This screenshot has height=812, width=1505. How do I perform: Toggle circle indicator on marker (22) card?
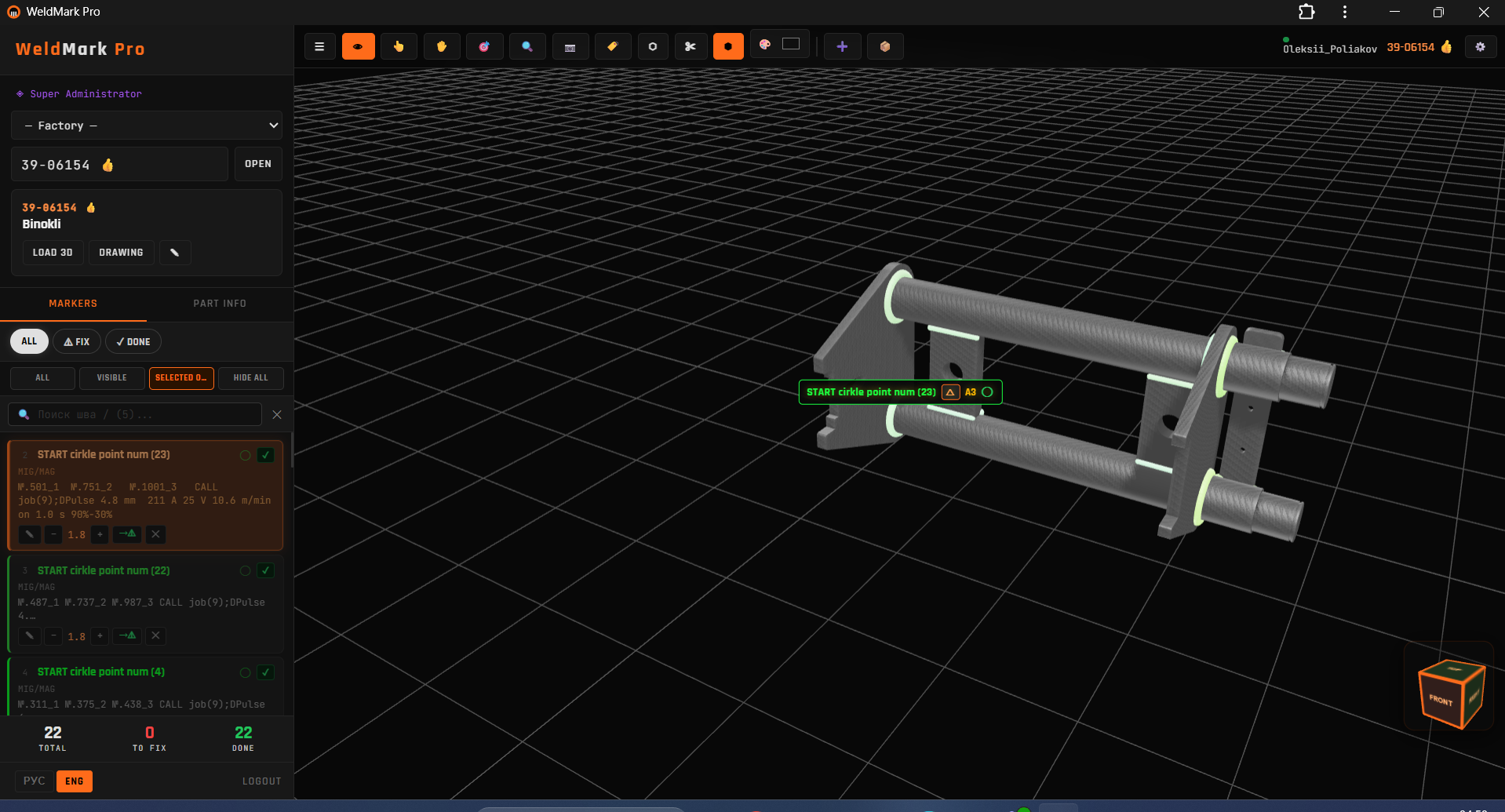click(246, 571)
